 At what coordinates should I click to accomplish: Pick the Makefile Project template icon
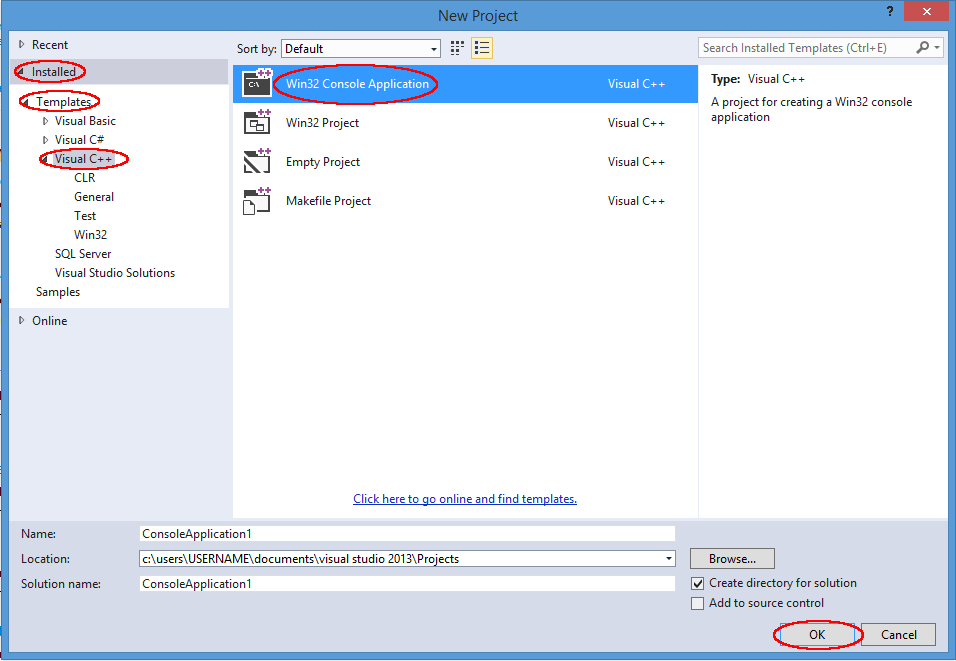tap(257, 200)
